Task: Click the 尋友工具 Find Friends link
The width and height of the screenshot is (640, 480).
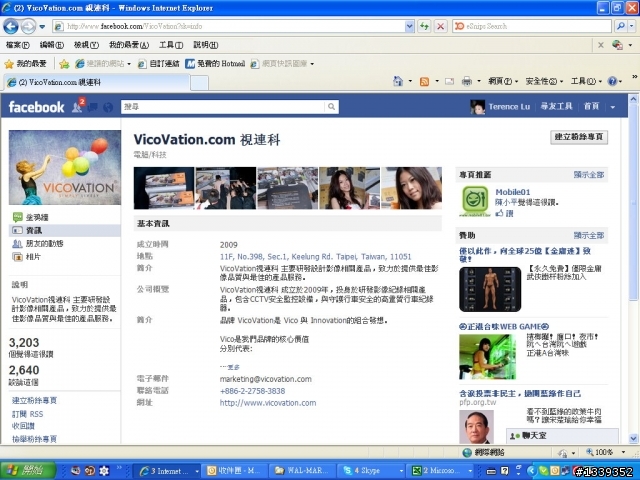Action: 556,107
